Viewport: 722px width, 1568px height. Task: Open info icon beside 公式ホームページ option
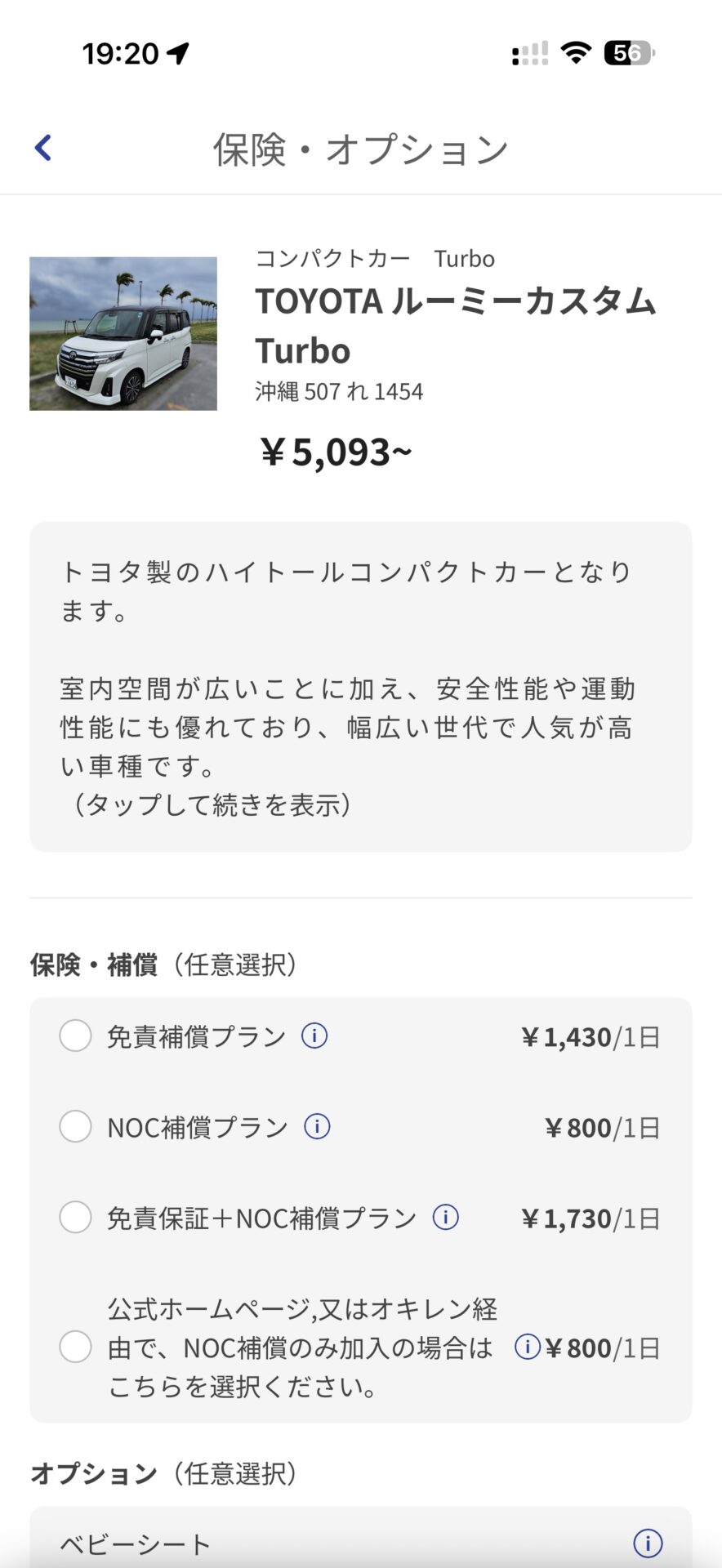(527, 1347)
